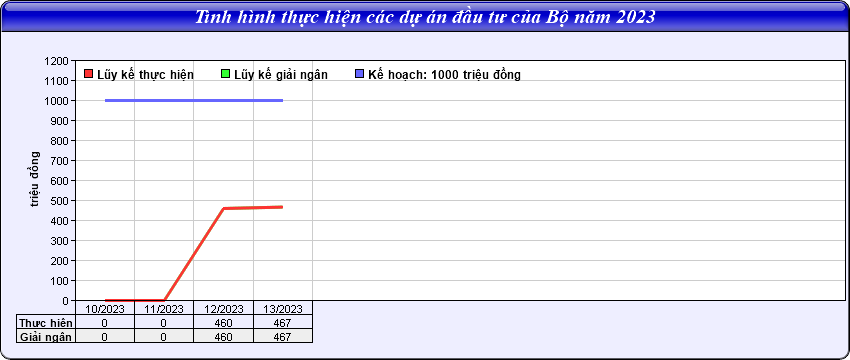This screenshot has width=850, height=360.
Task: Click the 12/2023 column header
Action: coord(223,309)
